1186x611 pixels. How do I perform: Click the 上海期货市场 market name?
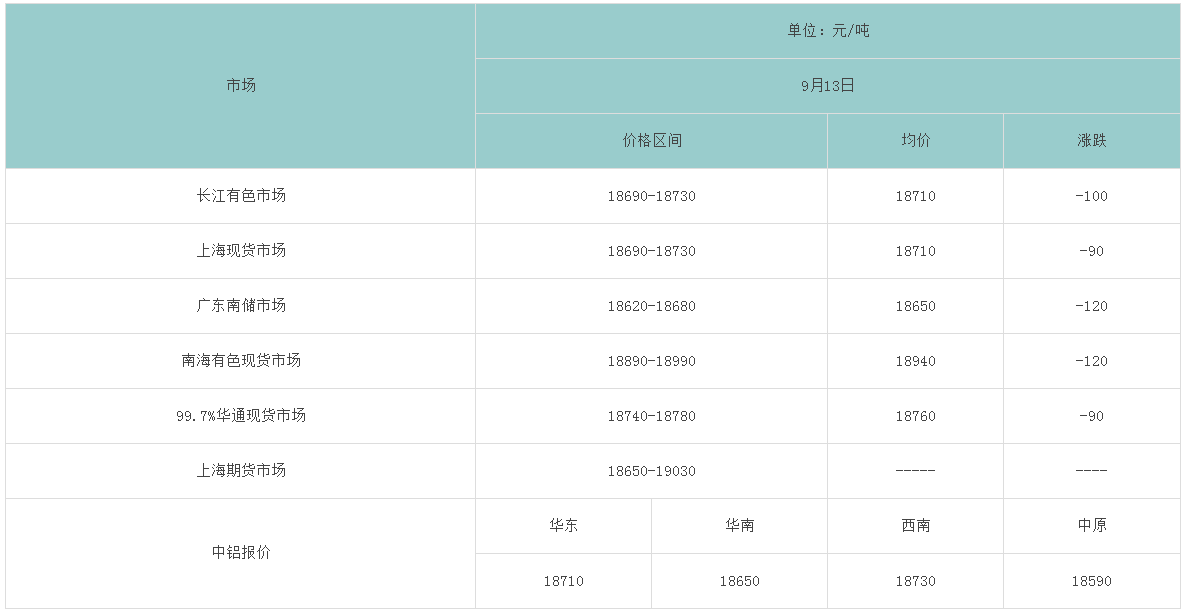241,471
